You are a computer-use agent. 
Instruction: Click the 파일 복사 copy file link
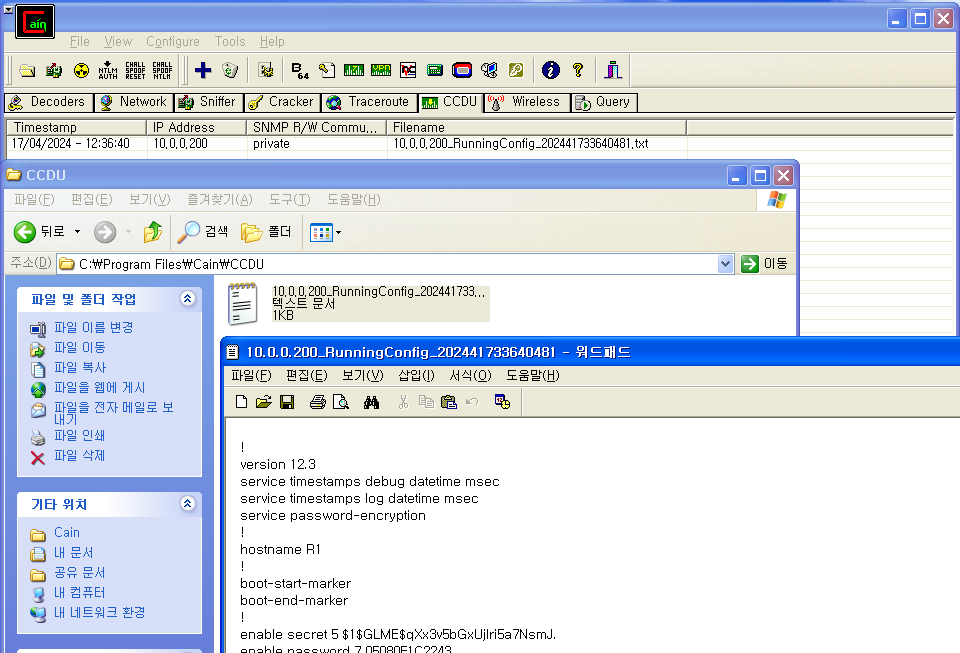click(x=80, y=368)
